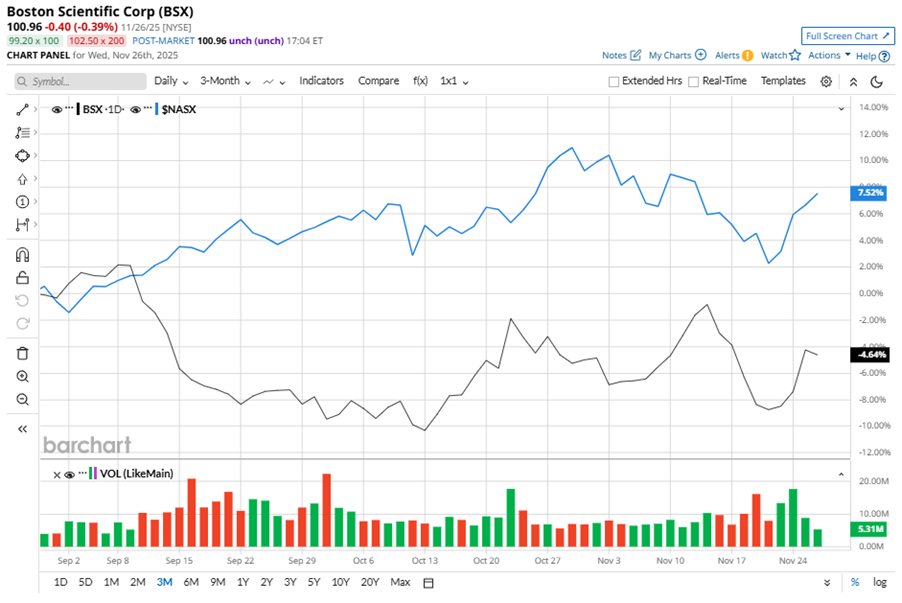Collapse the volume pane chevron
Screen dimensions: 902x603
pyautogui.click(x=841, y=475)
